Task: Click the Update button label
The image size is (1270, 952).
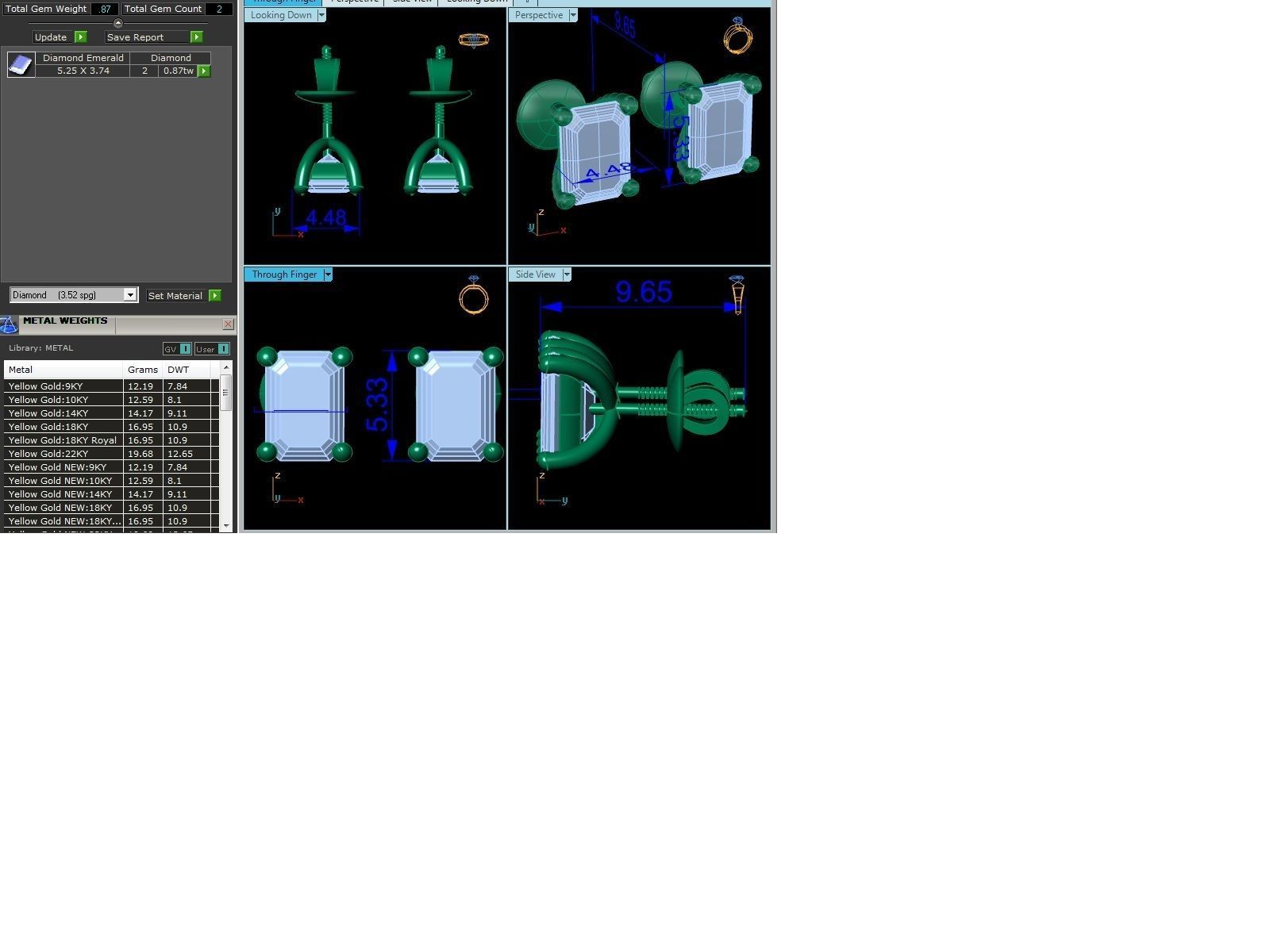Action: 51,37
